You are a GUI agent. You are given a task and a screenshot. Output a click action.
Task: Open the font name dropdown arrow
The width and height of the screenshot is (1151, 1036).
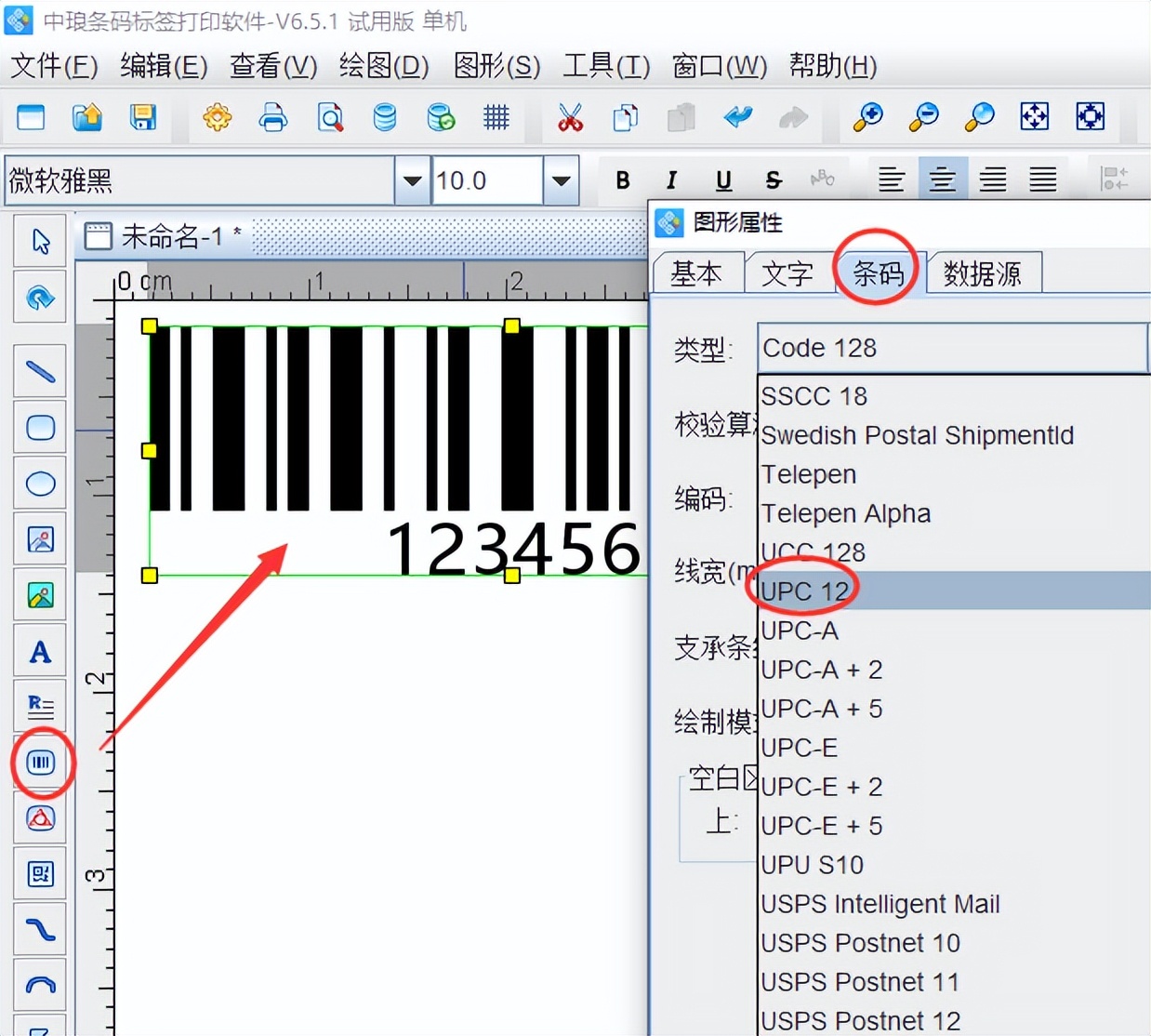tap(412, 180)
